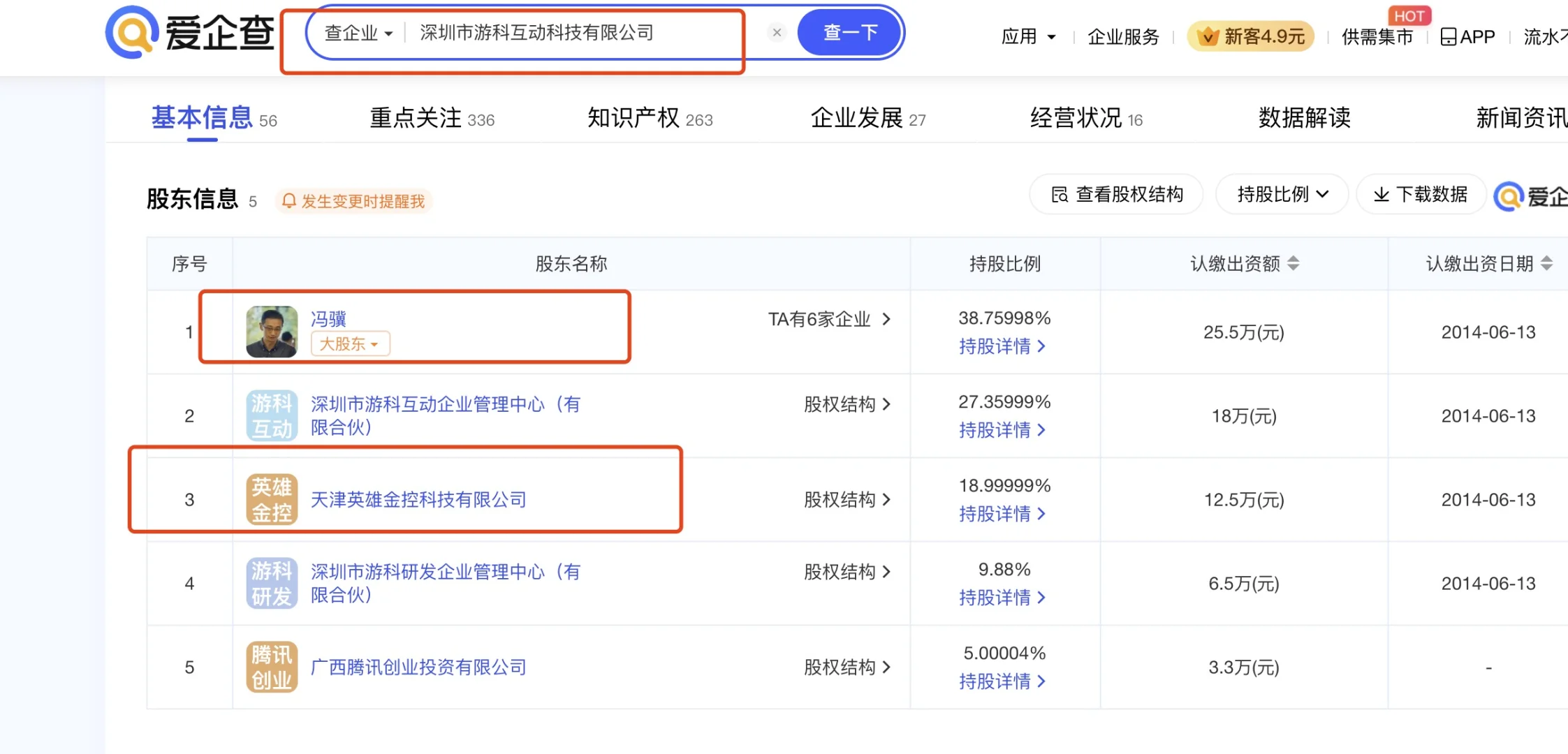Viewport: 1568px width, 754px height.
Task: Open 天津英雄金控科技有限公司 link
Action: pyautogui.click(x=418, y=499)
